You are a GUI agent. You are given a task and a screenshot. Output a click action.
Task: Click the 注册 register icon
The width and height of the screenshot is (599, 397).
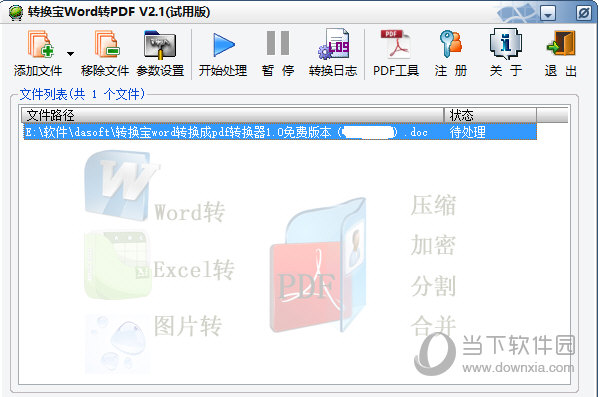pyautogui.click(x=451, y=44)
